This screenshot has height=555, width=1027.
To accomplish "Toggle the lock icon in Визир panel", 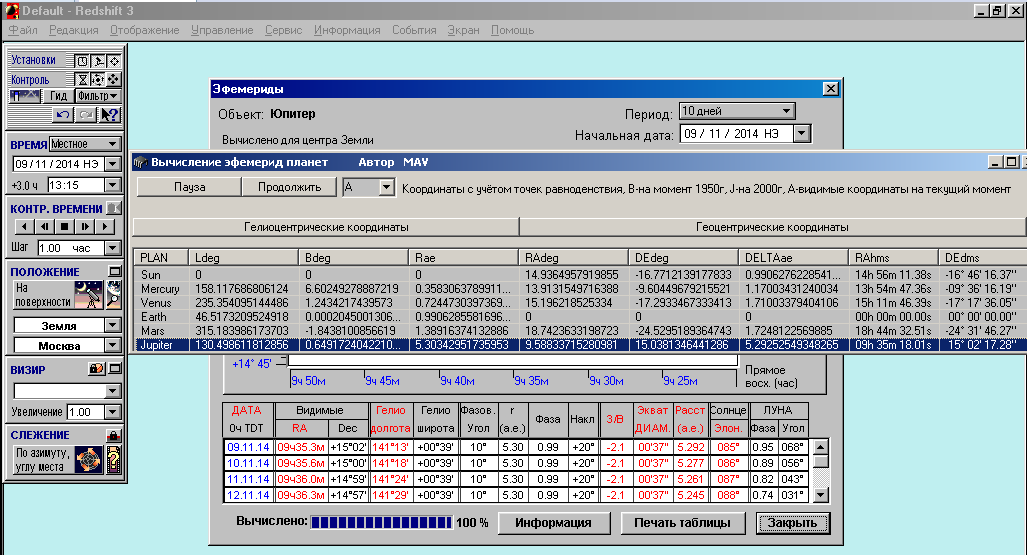I will [97, 369].
